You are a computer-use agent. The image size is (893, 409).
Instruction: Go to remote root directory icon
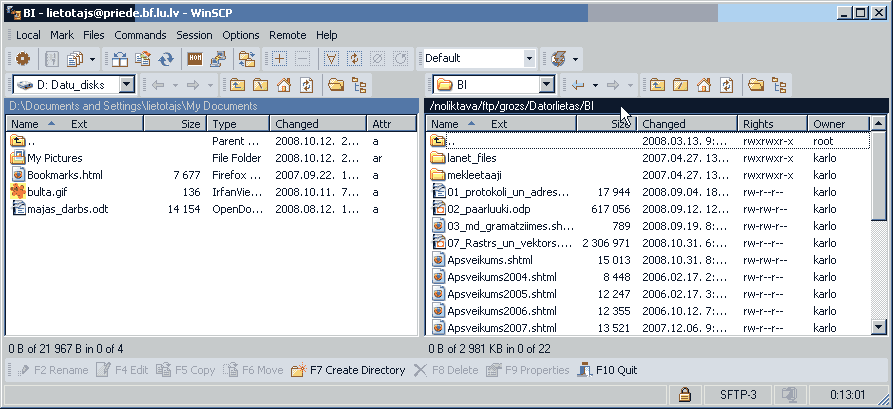coord(681,85)
